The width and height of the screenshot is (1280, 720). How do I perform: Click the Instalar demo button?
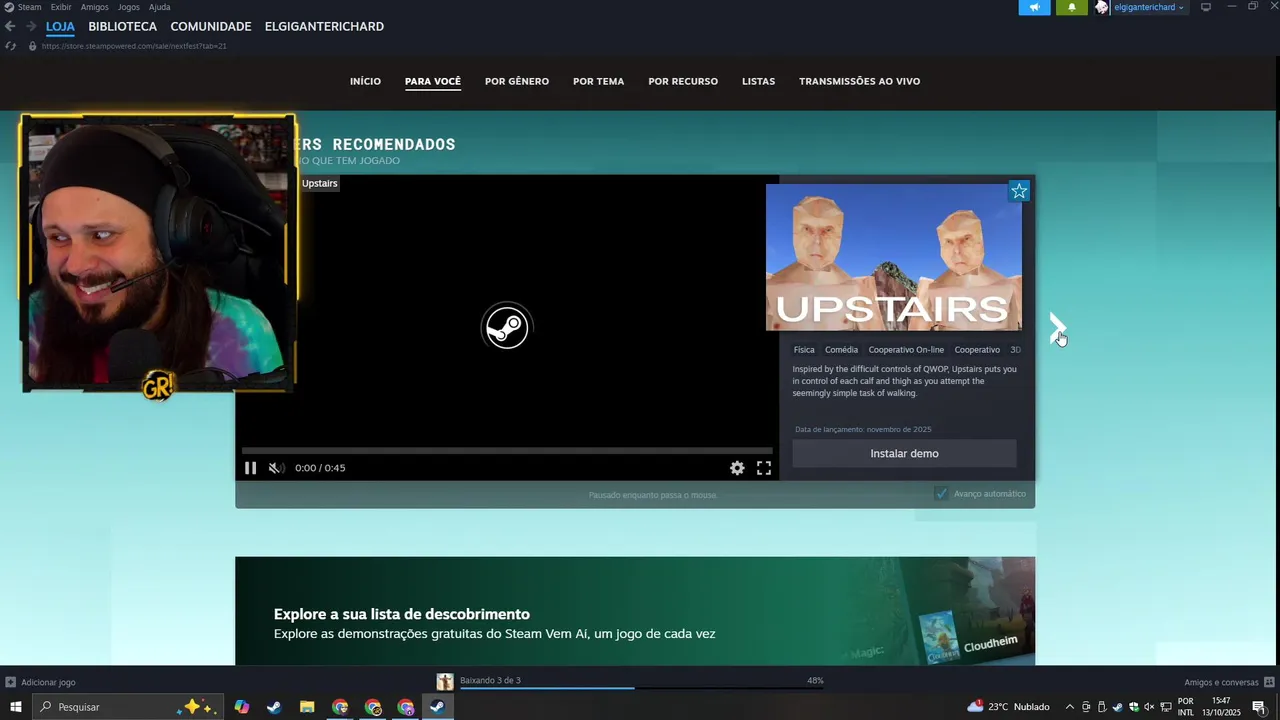point(904,454)
